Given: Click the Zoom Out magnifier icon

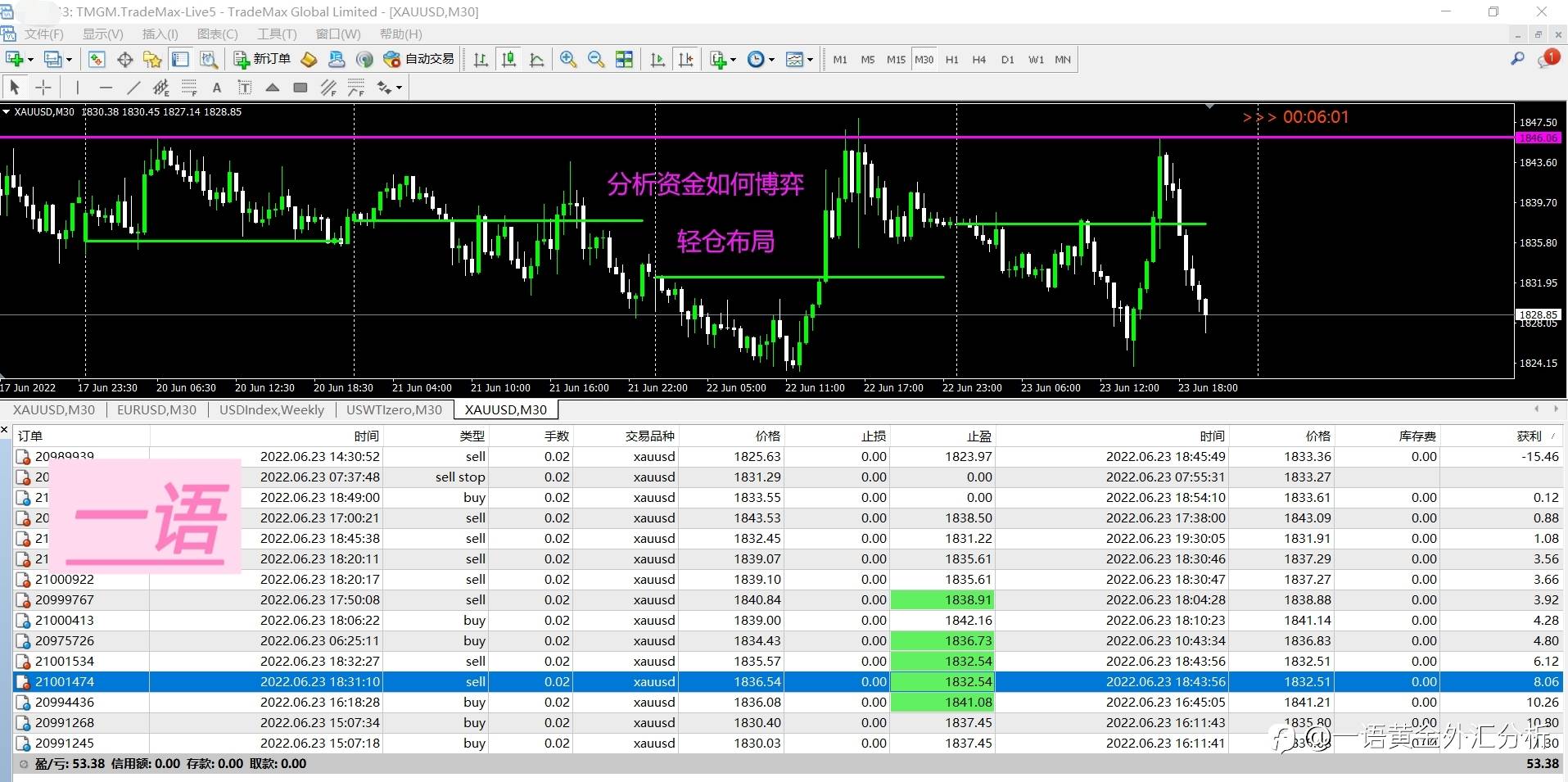Looking at the screenshot, I should [596, 59].
